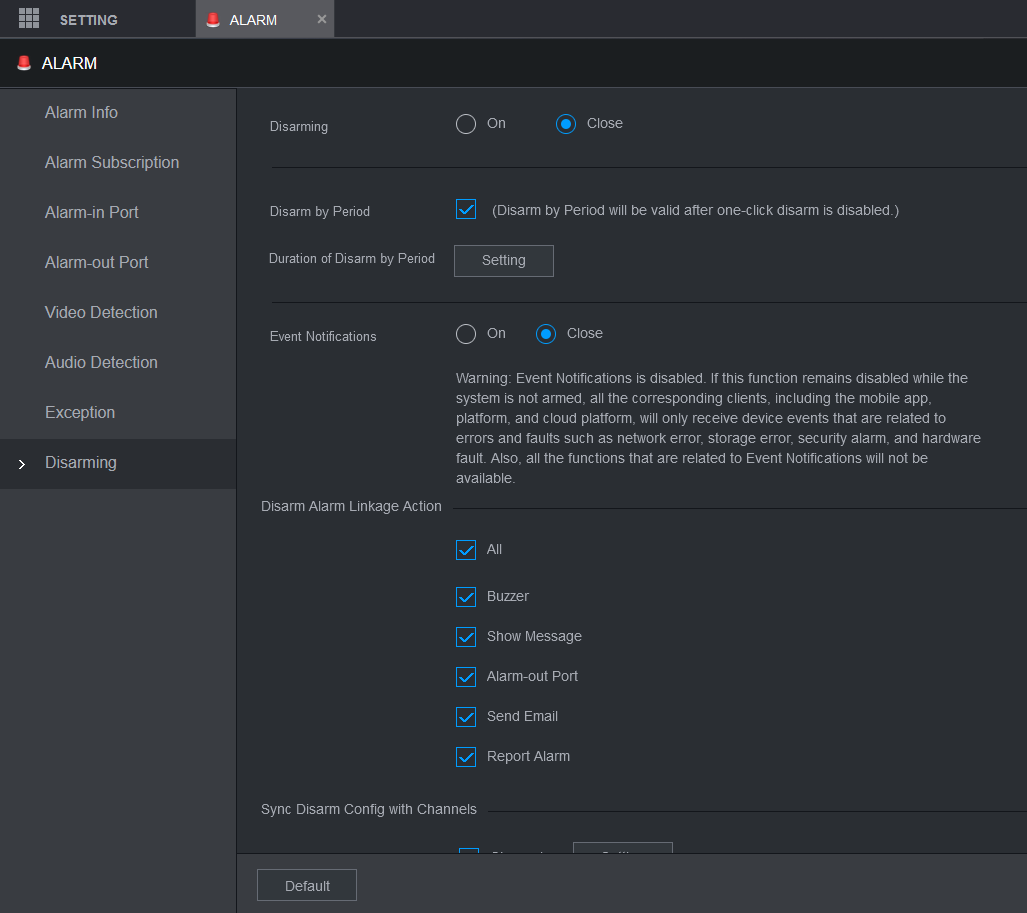Disable the Buzzer checkbox

pos(466,597)
